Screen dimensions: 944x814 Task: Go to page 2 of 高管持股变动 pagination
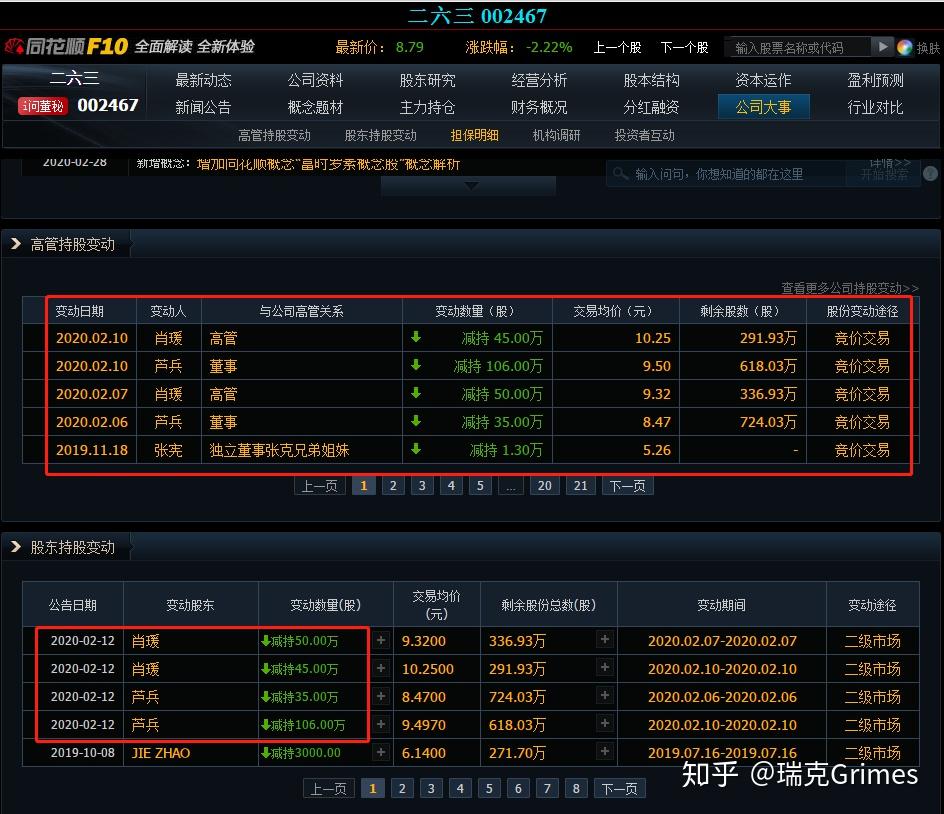pos(393,485)
